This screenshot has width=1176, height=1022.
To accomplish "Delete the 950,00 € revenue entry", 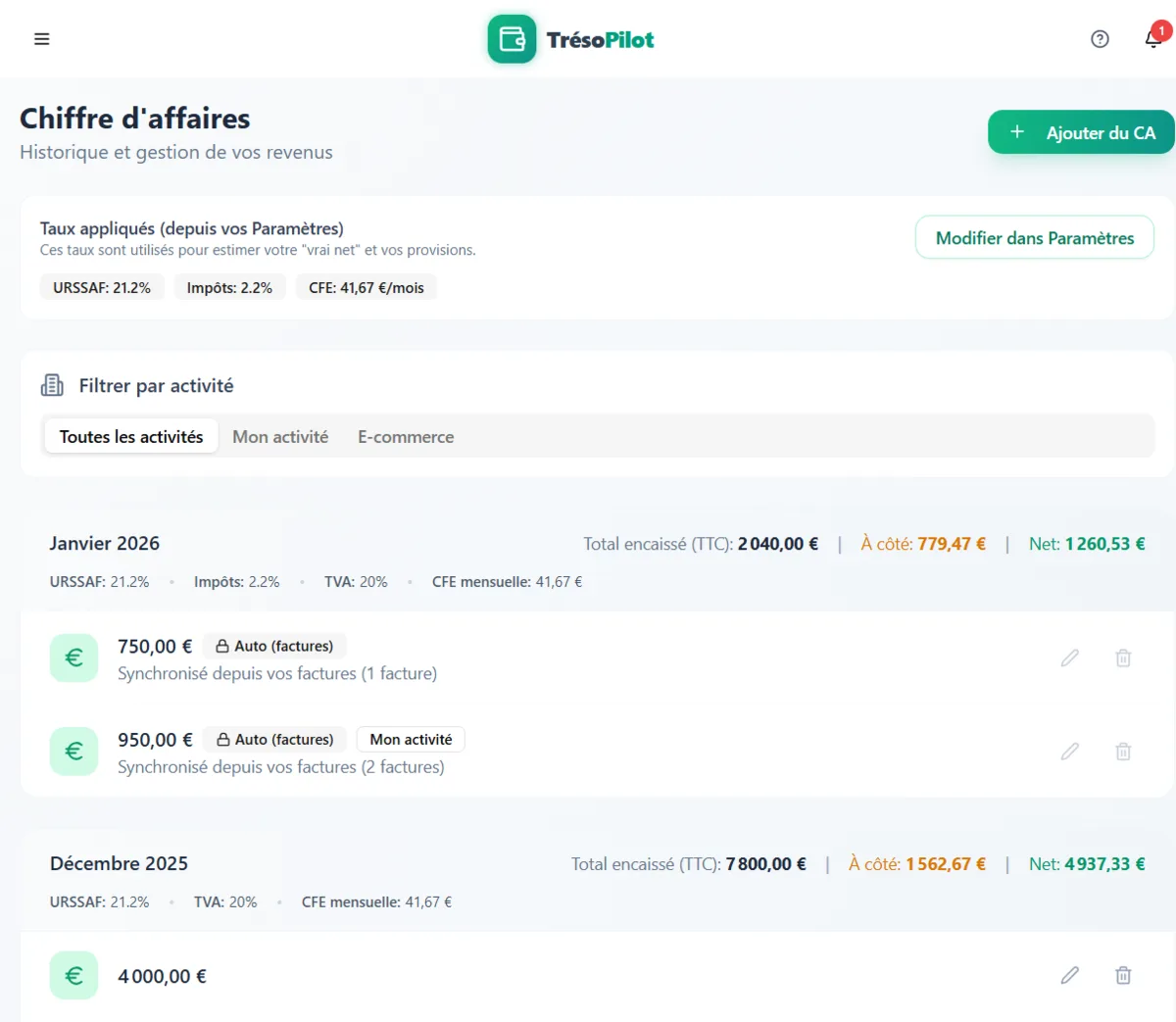I will coord(1123,752).
